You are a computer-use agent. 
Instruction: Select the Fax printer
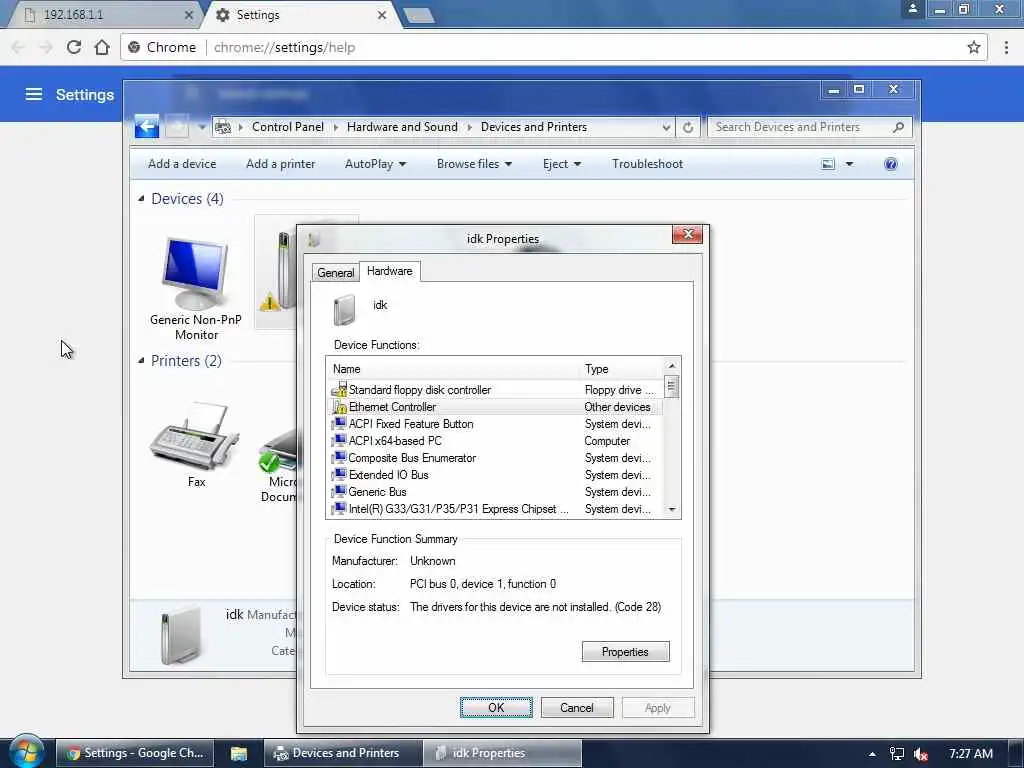[196, 444]
